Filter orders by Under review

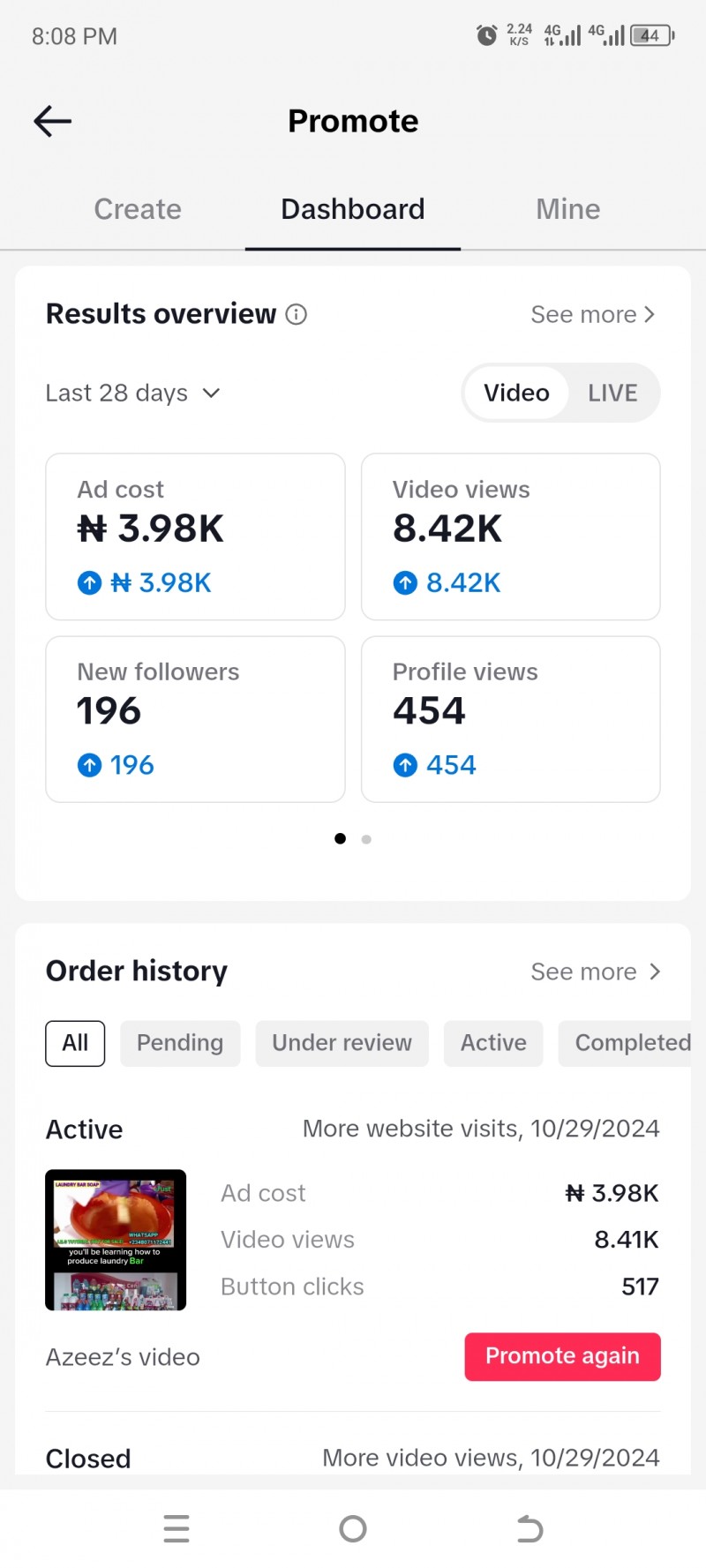(x=342, y=1043)
